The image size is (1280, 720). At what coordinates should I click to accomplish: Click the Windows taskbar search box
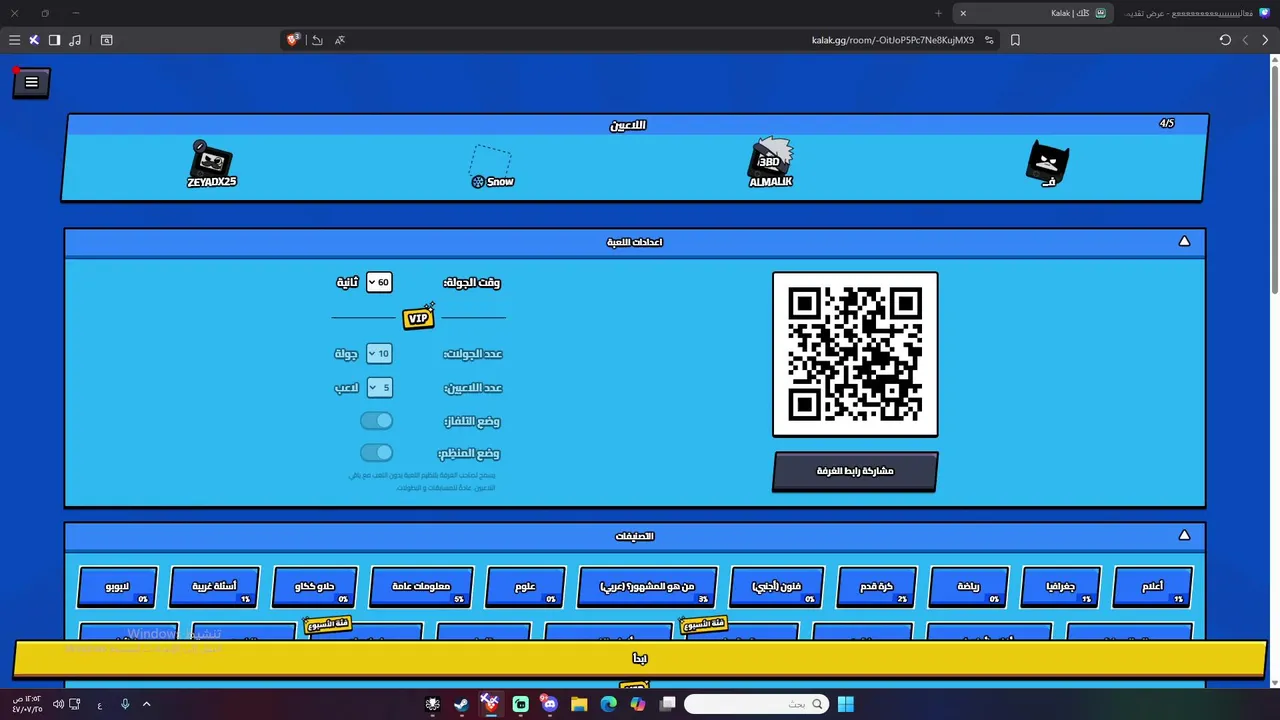757,704
